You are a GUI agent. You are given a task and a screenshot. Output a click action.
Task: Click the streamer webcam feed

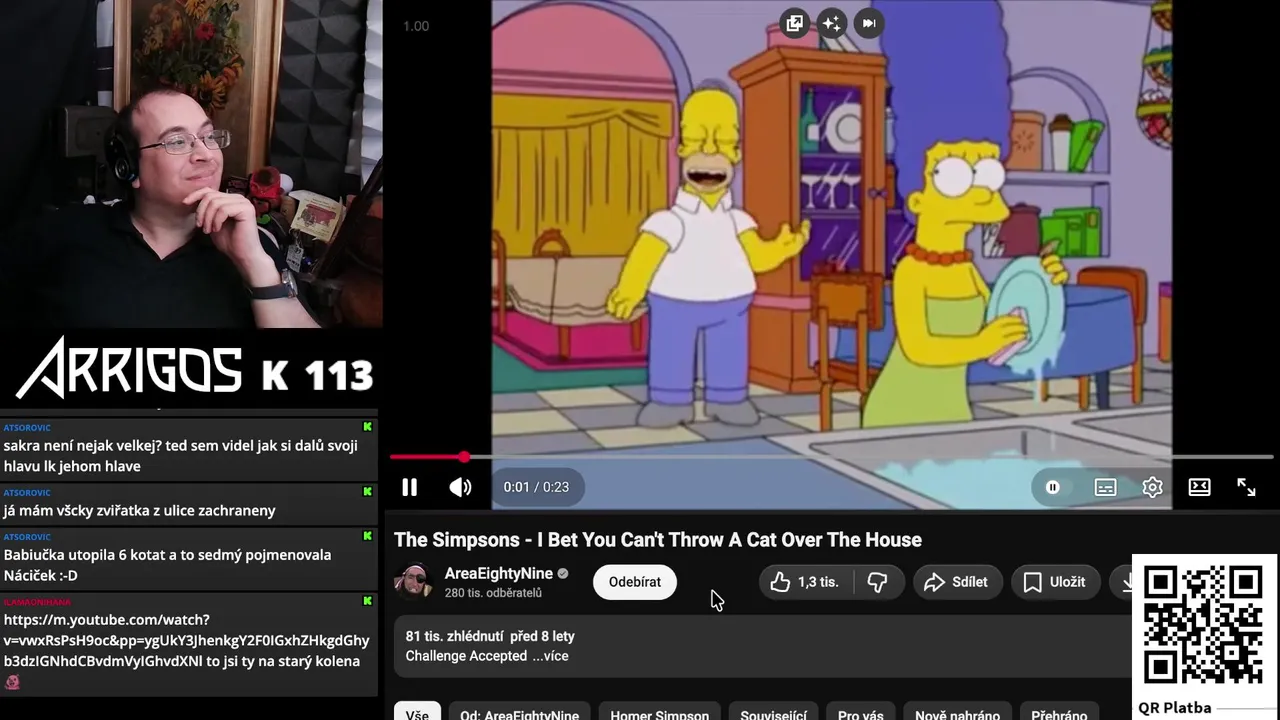click(191, 164)
